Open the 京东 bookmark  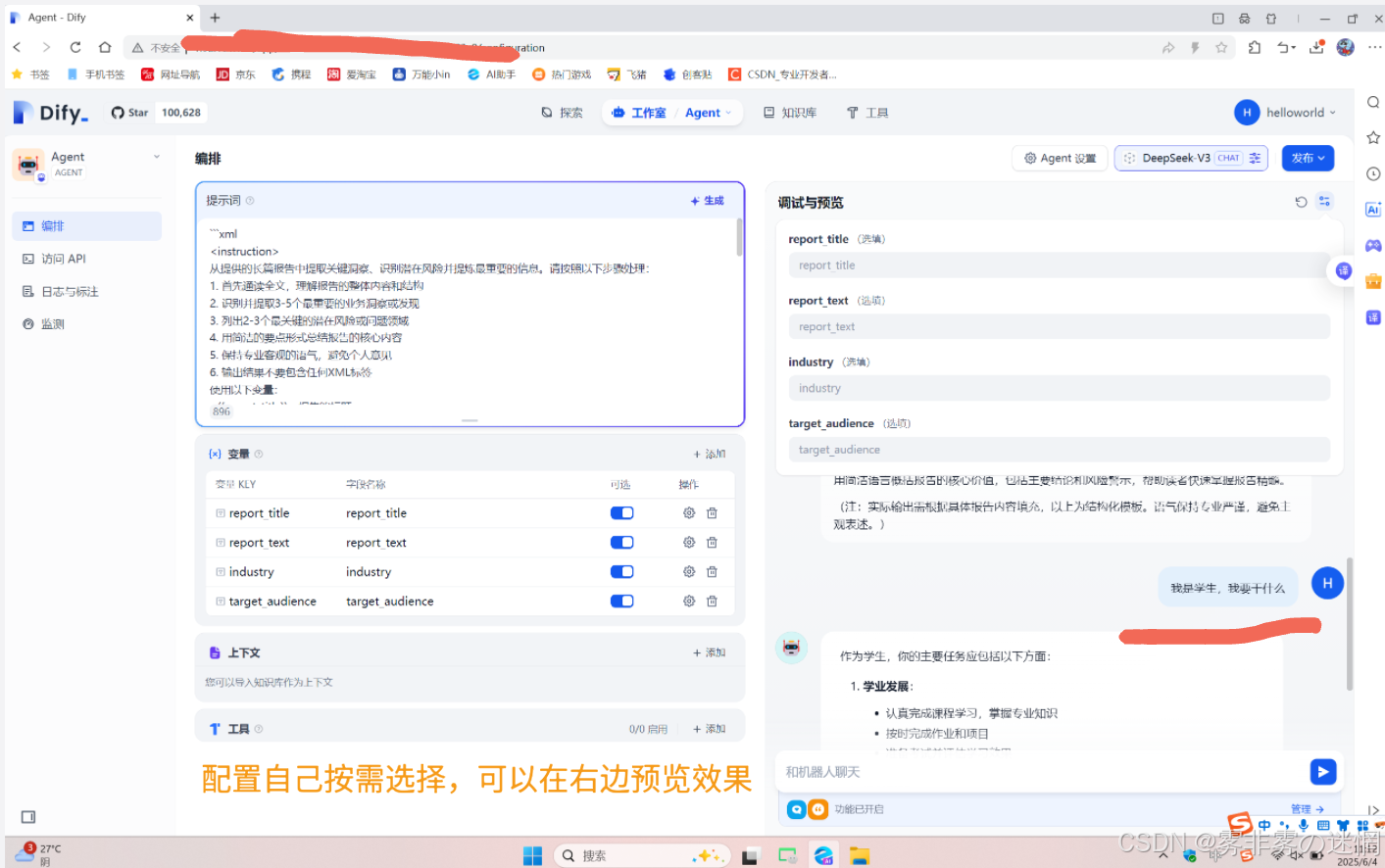point(235,74)
